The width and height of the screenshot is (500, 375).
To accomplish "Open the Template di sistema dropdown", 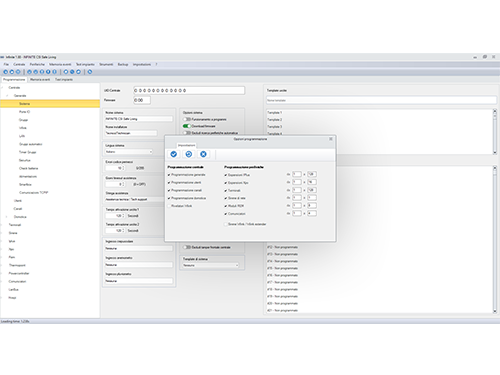I will (x=211, y=265).
